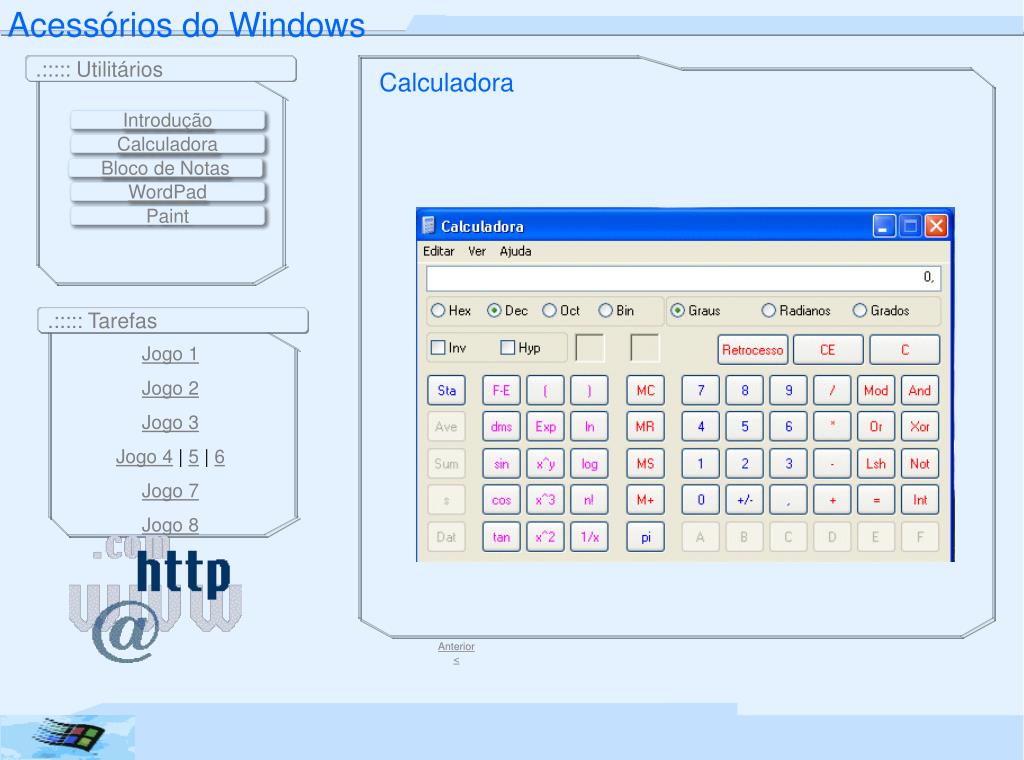Click the log button
1024x760 pixels.
[x=589, y=464]
